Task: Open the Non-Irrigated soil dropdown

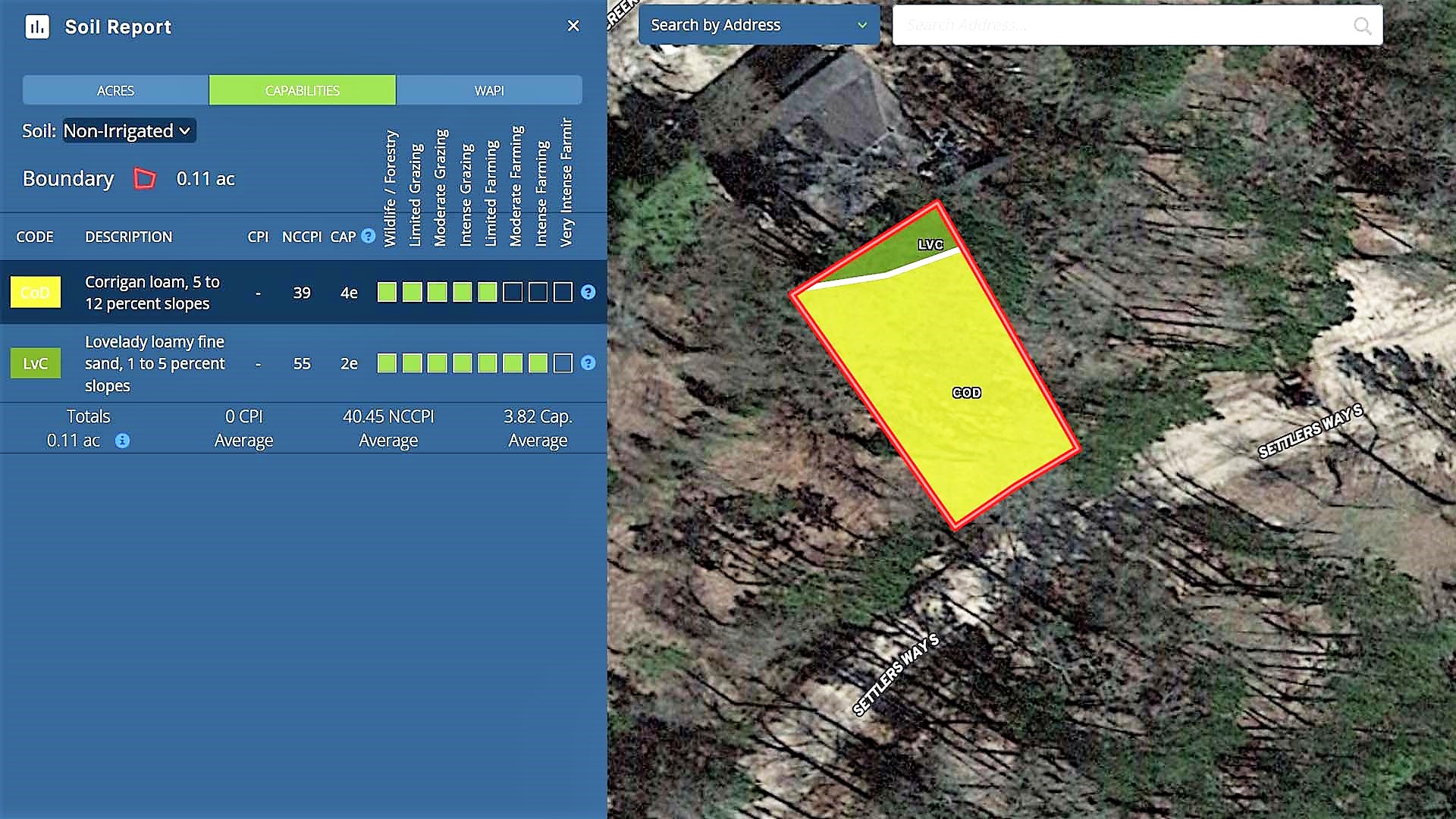Action: 128,130
